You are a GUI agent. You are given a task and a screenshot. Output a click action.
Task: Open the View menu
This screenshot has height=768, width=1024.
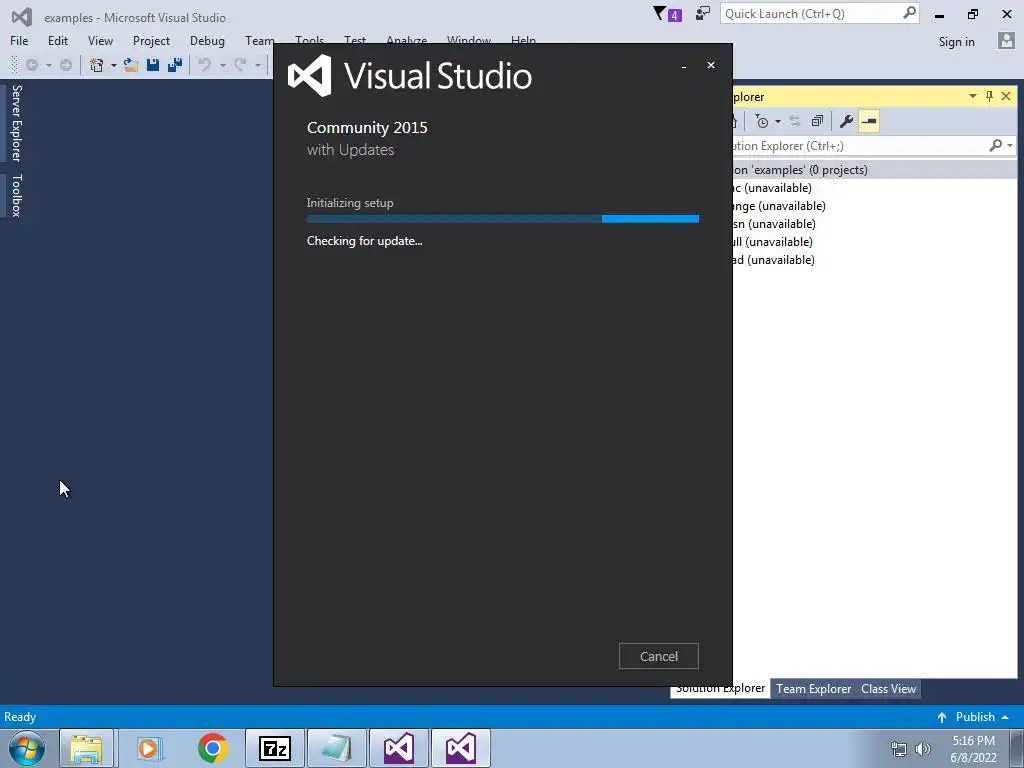(x=100, y=40)
